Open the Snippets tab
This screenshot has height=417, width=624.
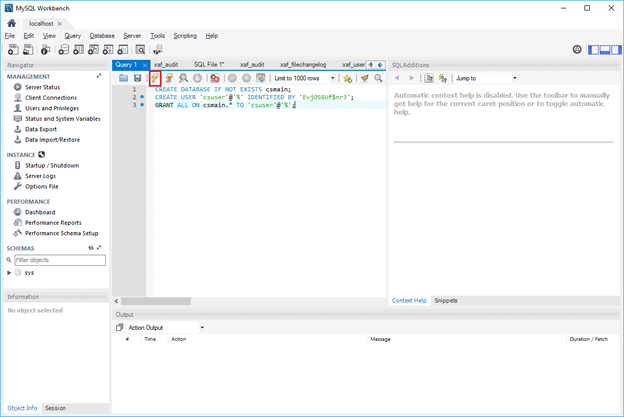[x=446, y=300]
